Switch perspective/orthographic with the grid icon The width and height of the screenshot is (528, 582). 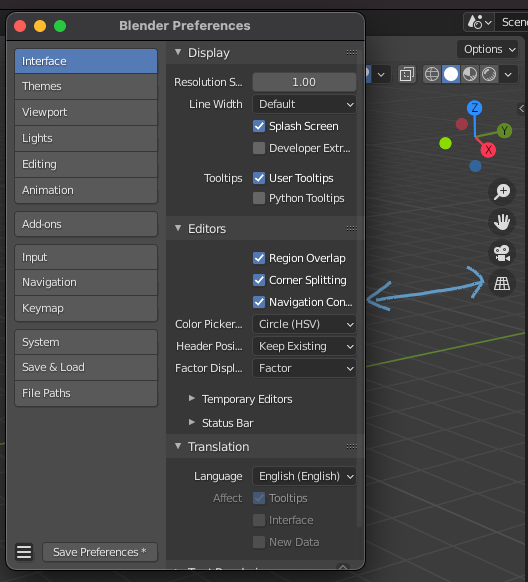click(502, 284)
